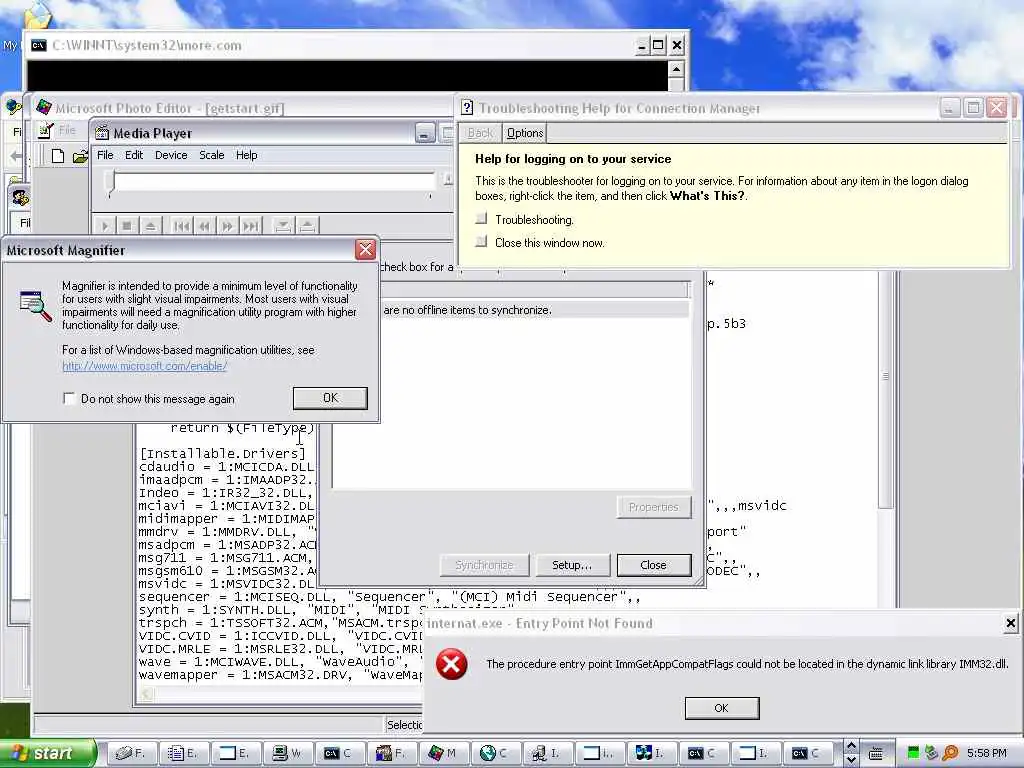Click the Play button in Media Player
The height and width of the screenshot is (768, 1024).
point(104,226)
